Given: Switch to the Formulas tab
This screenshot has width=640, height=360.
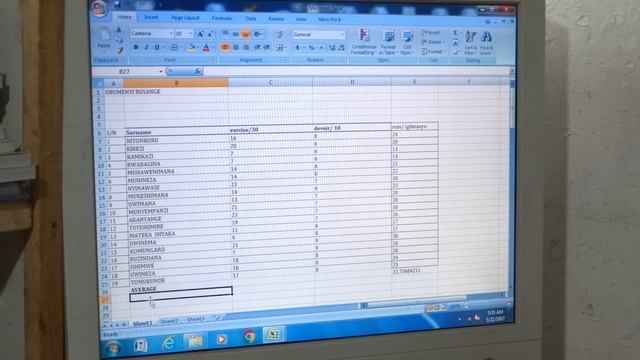Looking at the screenshot, I should click(x=222, y=18).
